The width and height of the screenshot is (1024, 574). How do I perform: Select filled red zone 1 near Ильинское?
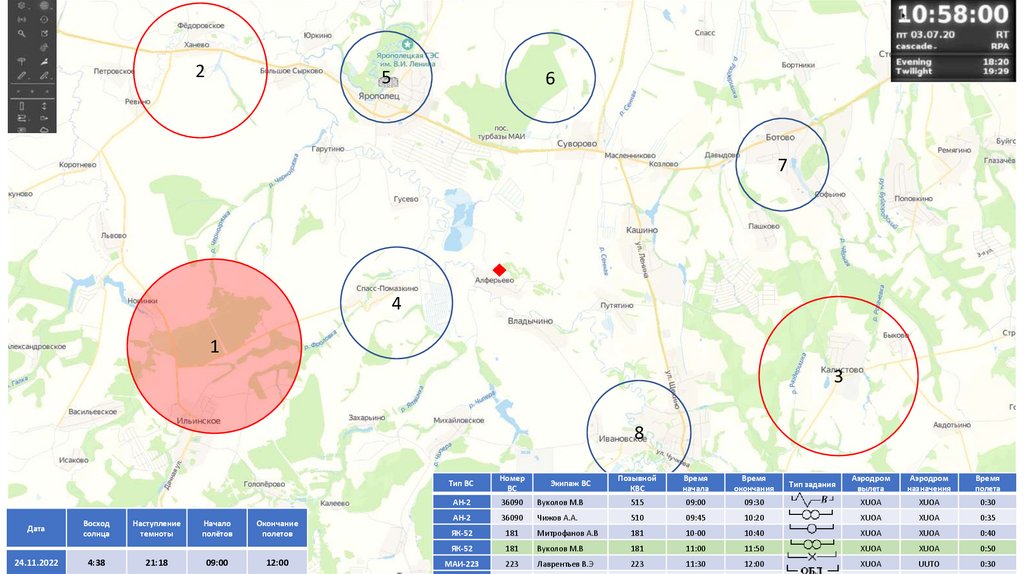(214, 346)
